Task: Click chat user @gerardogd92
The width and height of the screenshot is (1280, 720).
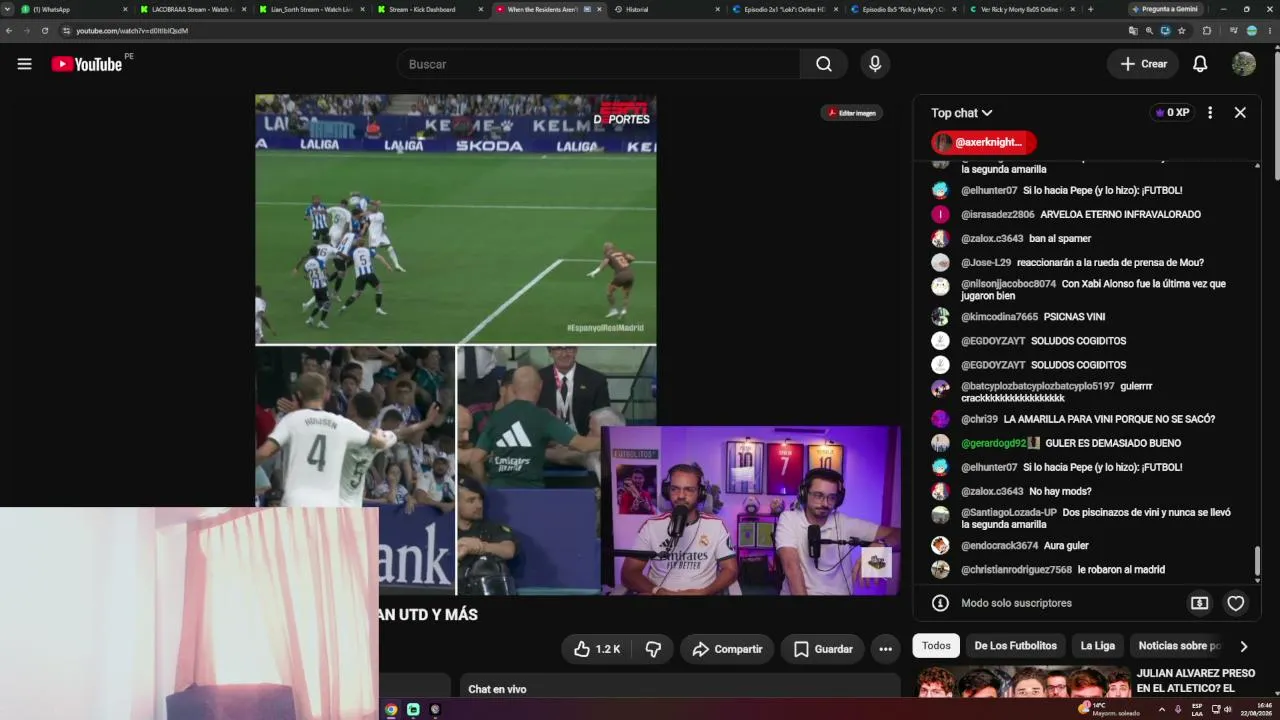Action: [994, 443]
